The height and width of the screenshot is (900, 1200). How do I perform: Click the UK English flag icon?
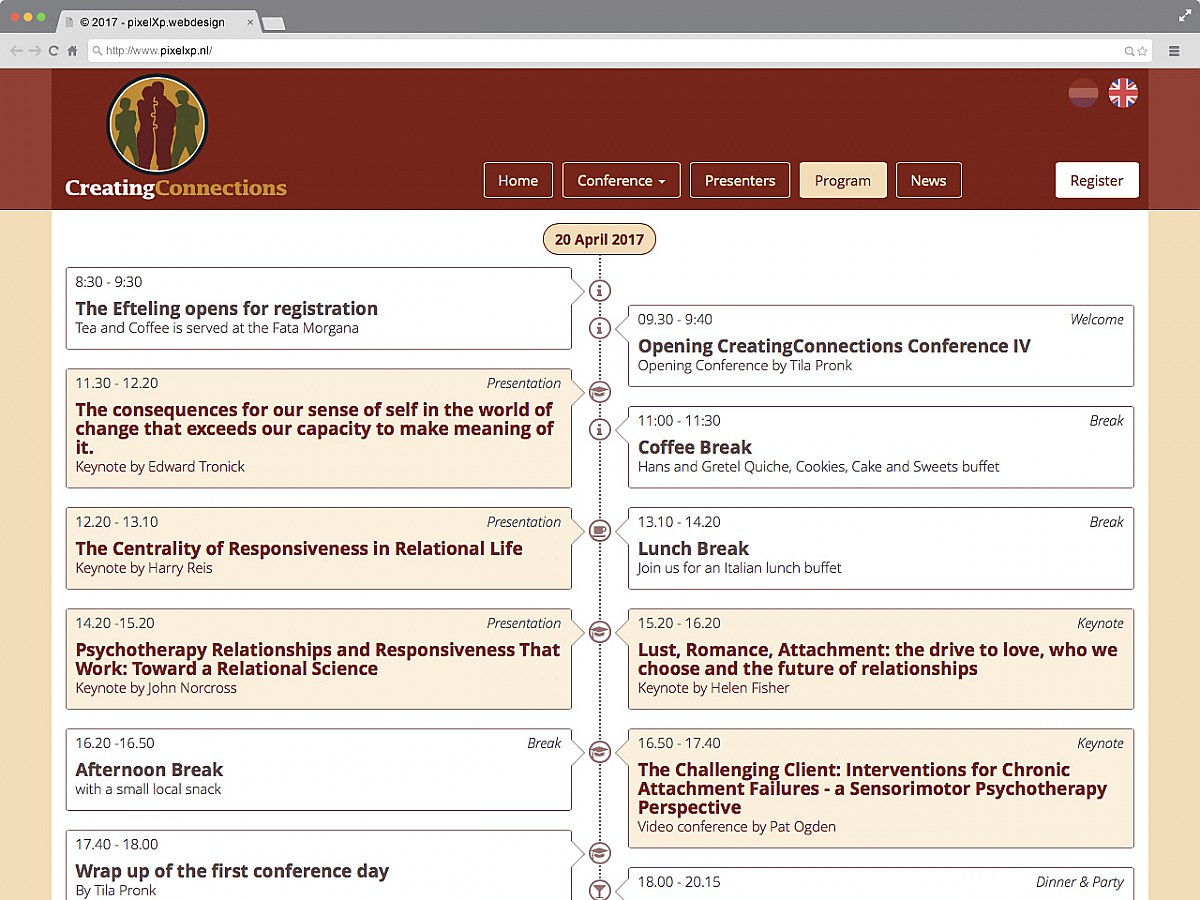(x=1123, y=93)
